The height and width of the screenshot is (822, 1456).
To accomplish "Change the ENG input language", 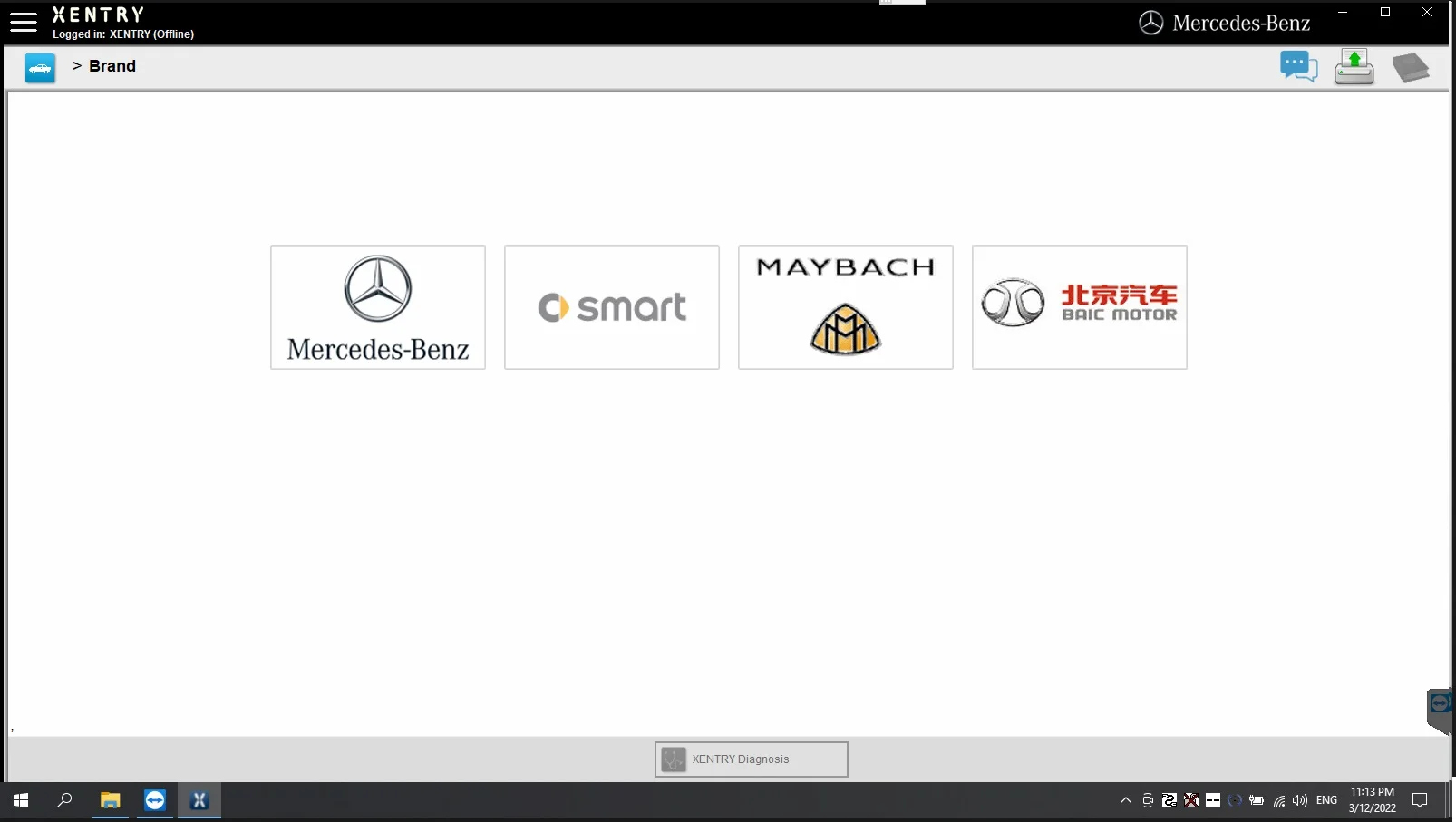I will coord(1326,800).
